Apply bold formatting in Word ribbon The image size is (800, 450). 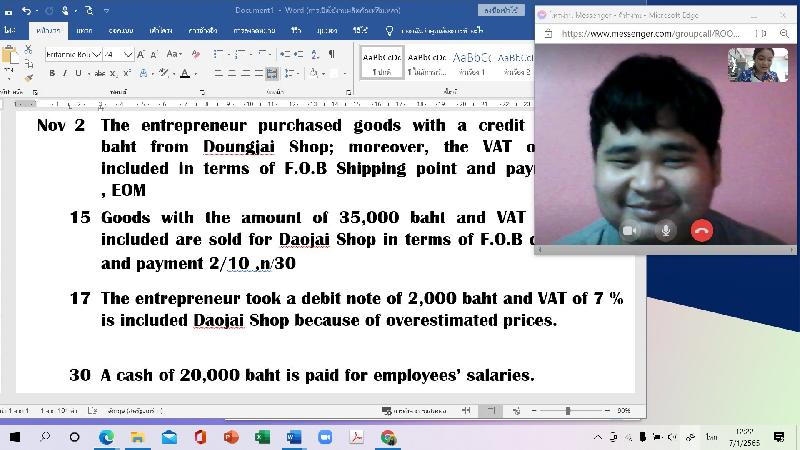pos(52,74)
